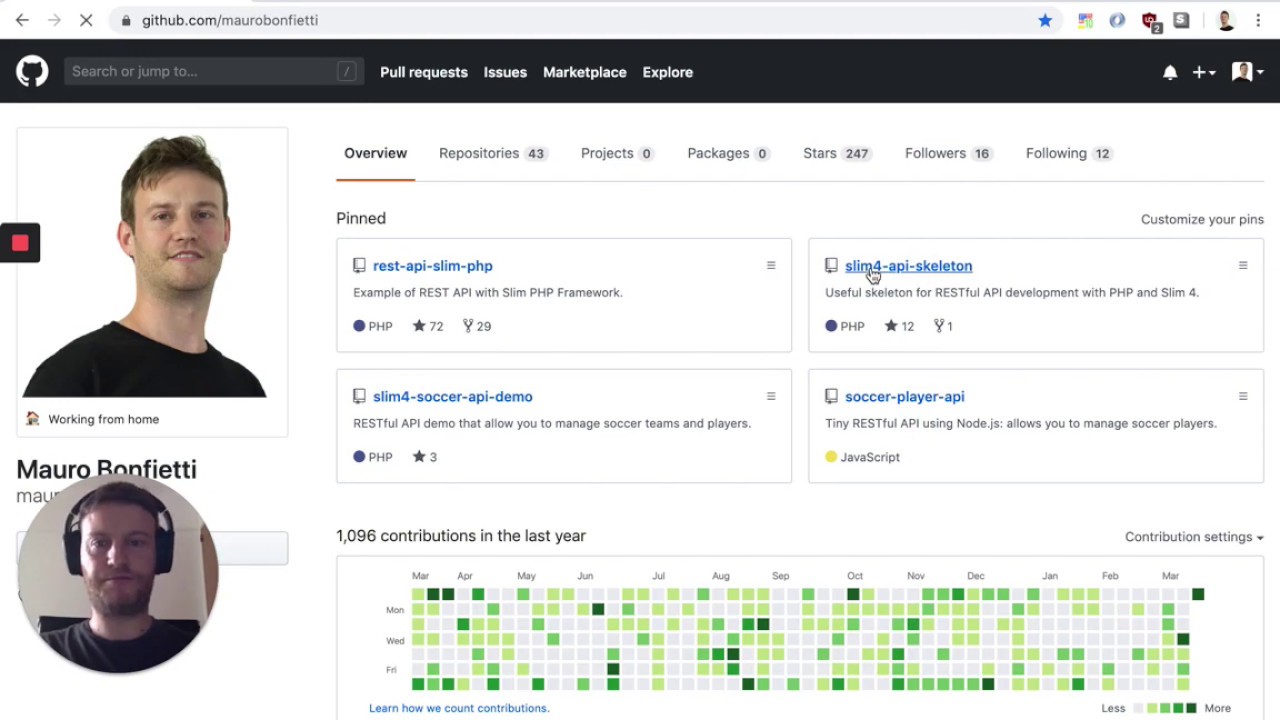
Task: Click the lightest gray legend square
Action: click(x=1138, y=708)
